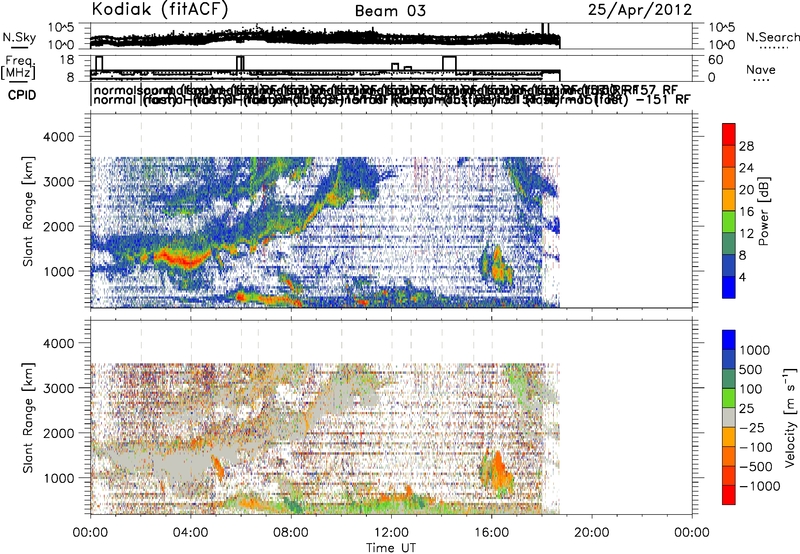Click the Nave legend label
800x554 pixels.
(x=761, y=69)
